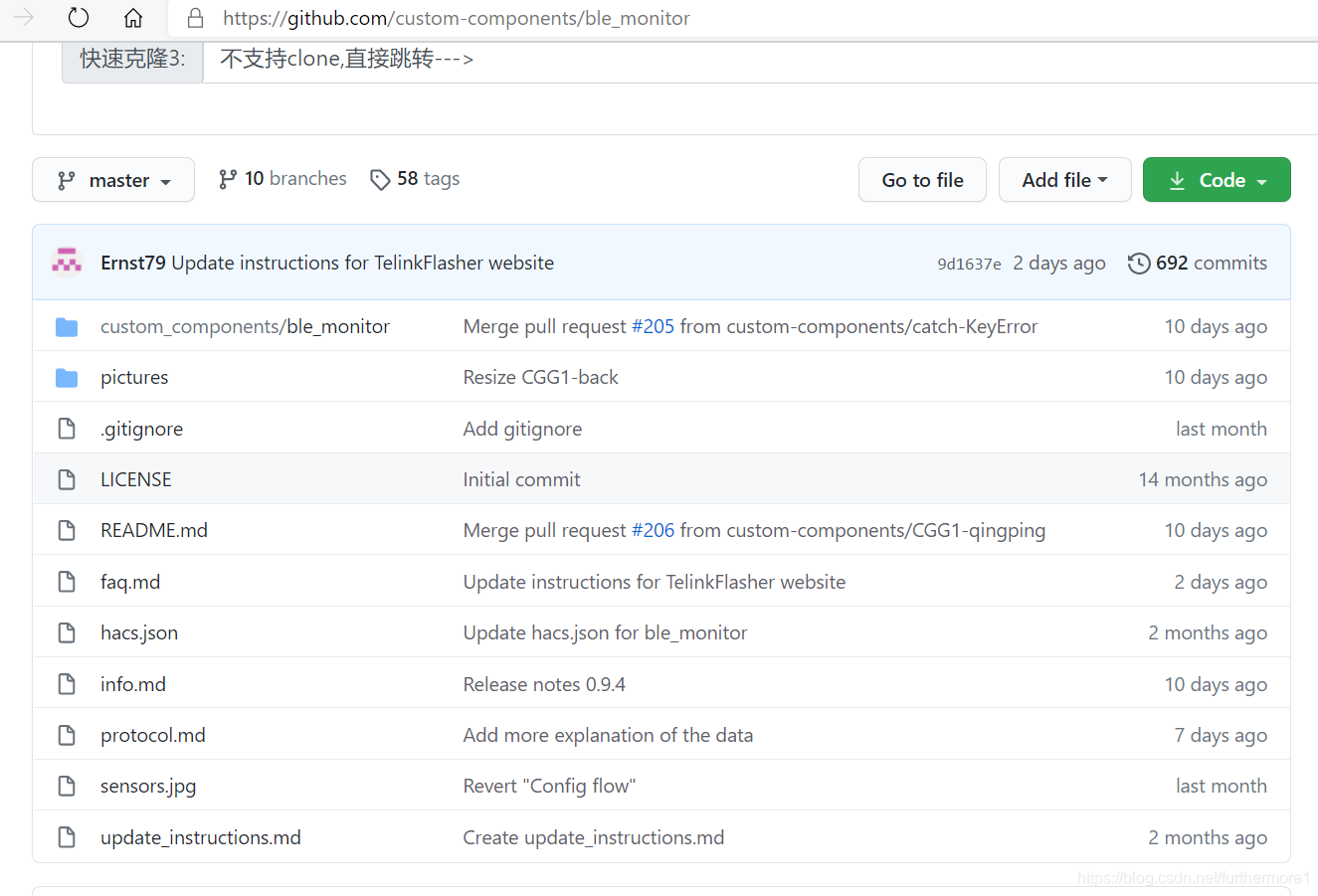The width and height of the screenshot is (1318, 896).
Task: Open 'Update hacs.json for ble_monitor' commit
Action: tap(605, 632)
